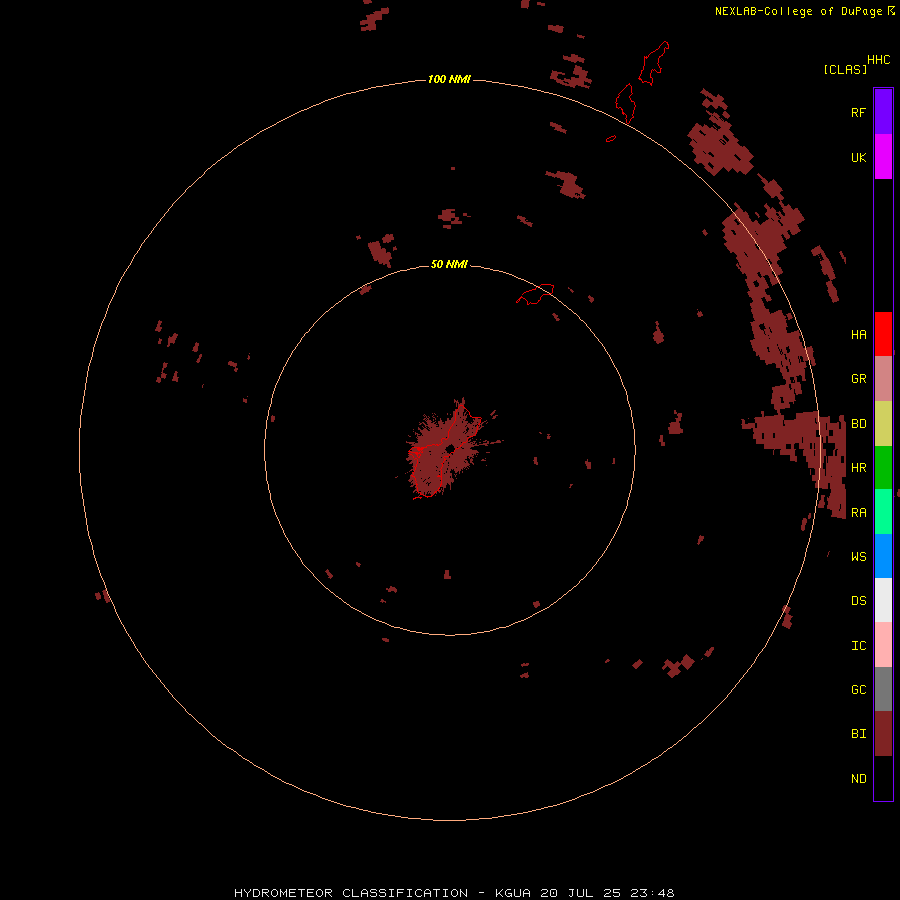
Task: Click the IC legend label
Action: click(858, 645)
